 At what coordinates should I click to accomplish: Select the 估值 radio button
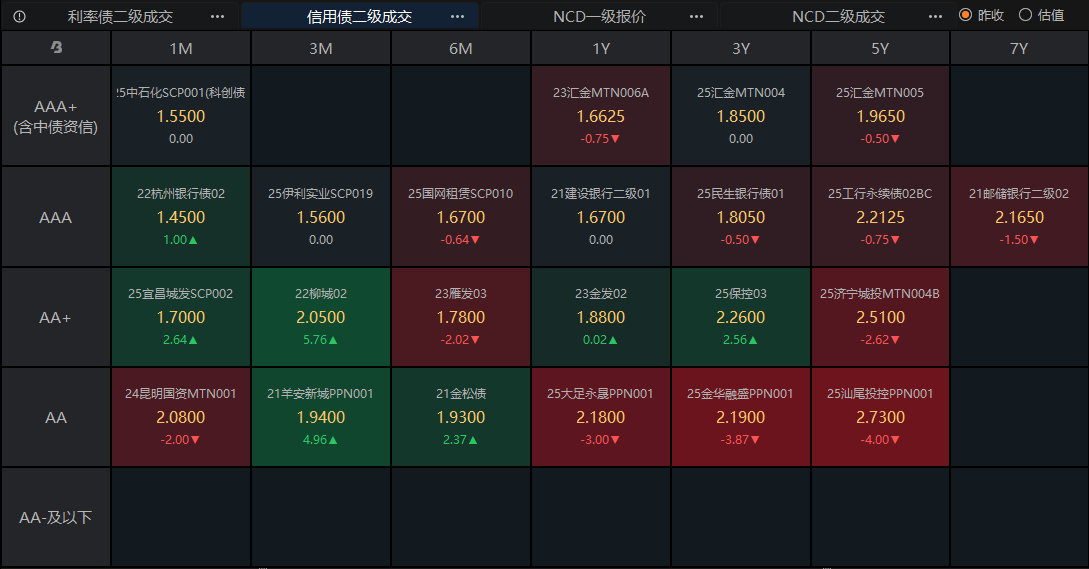(x=1025, y=15)
